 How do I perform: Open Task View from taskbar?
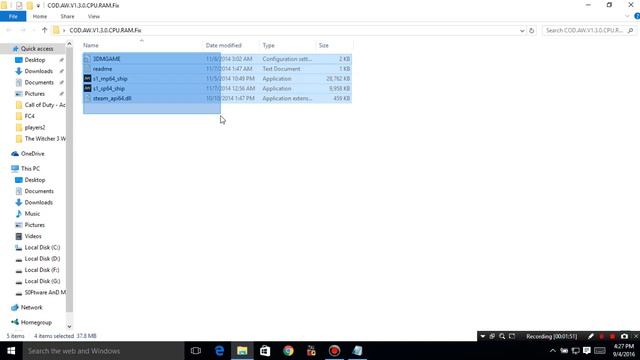(x=196, y=351)
